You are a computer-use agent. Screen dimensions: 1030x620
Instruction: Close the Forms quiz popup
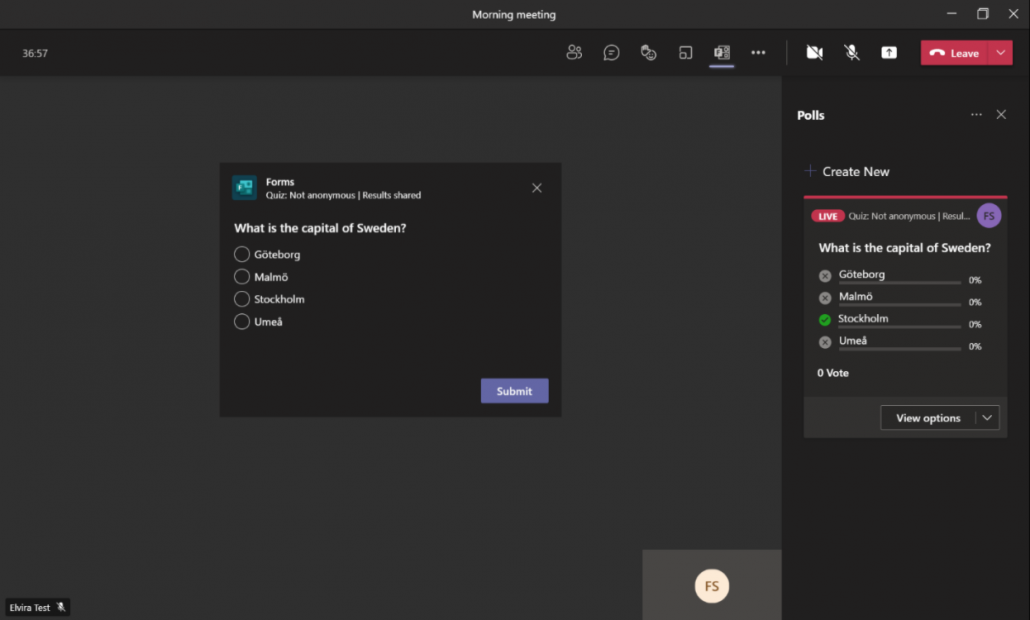tap(537, 188)
